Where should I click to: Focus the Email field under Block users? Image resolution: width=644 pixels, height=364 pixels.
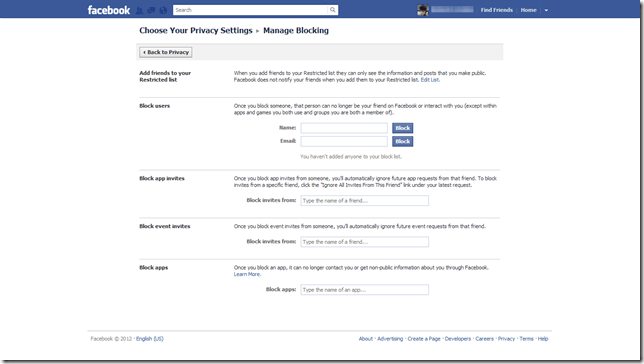344,141
